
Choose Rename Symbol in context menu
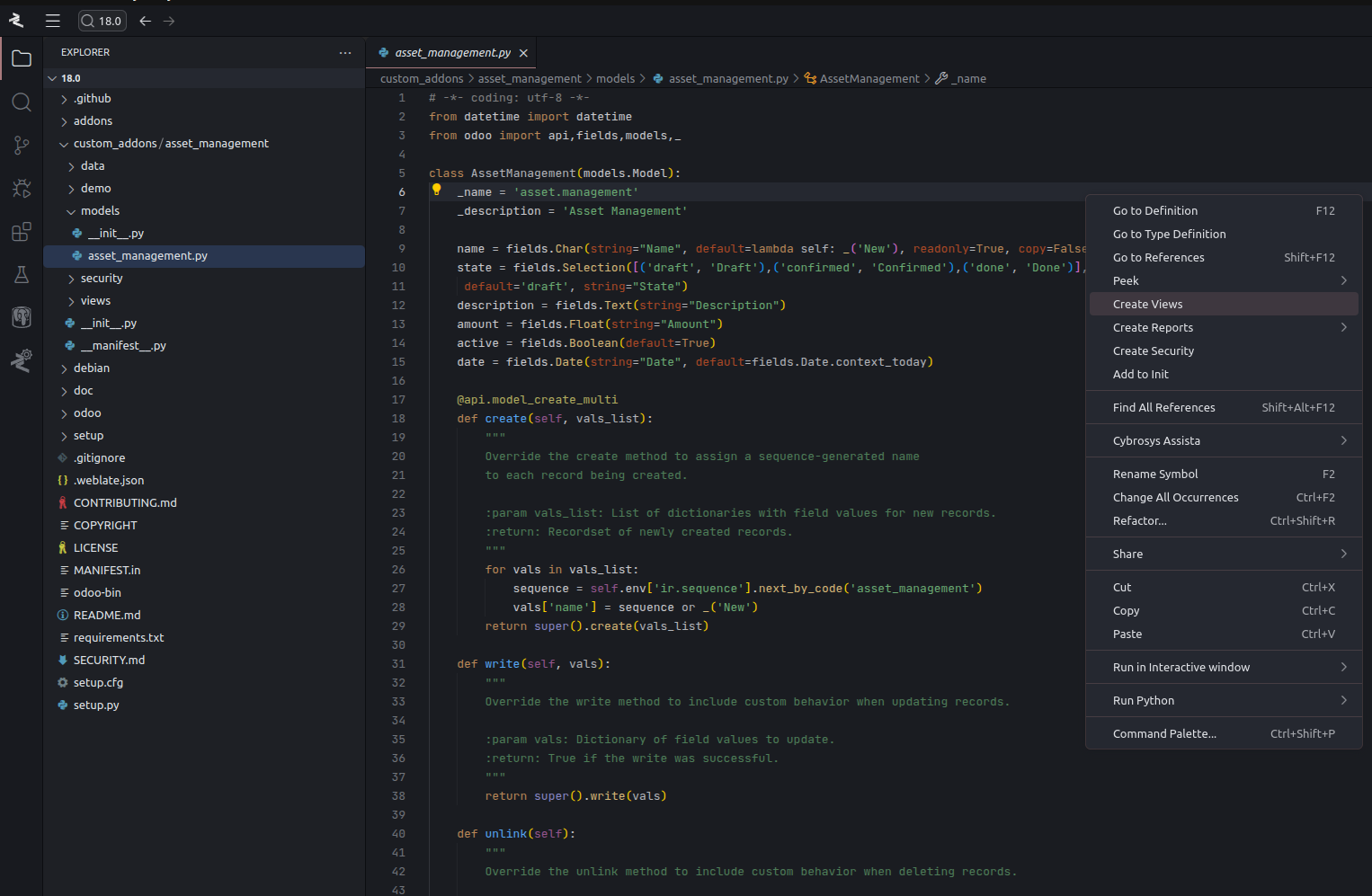pos(1154,475)
